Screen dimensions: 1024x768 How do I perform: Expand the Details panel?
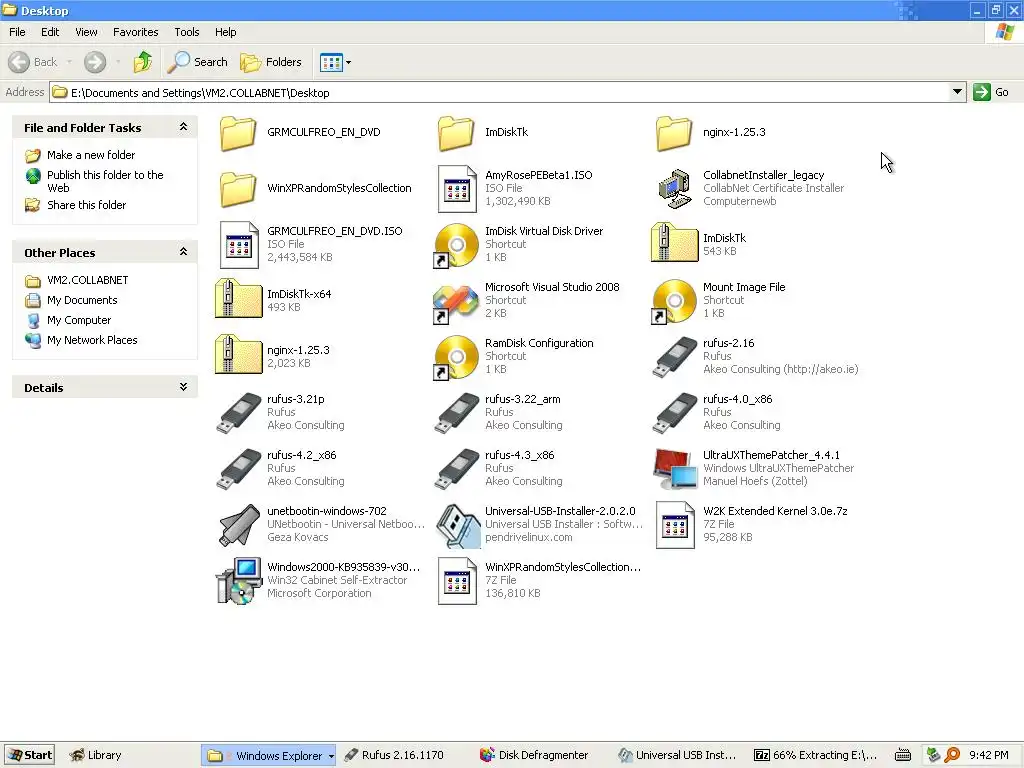184,387
